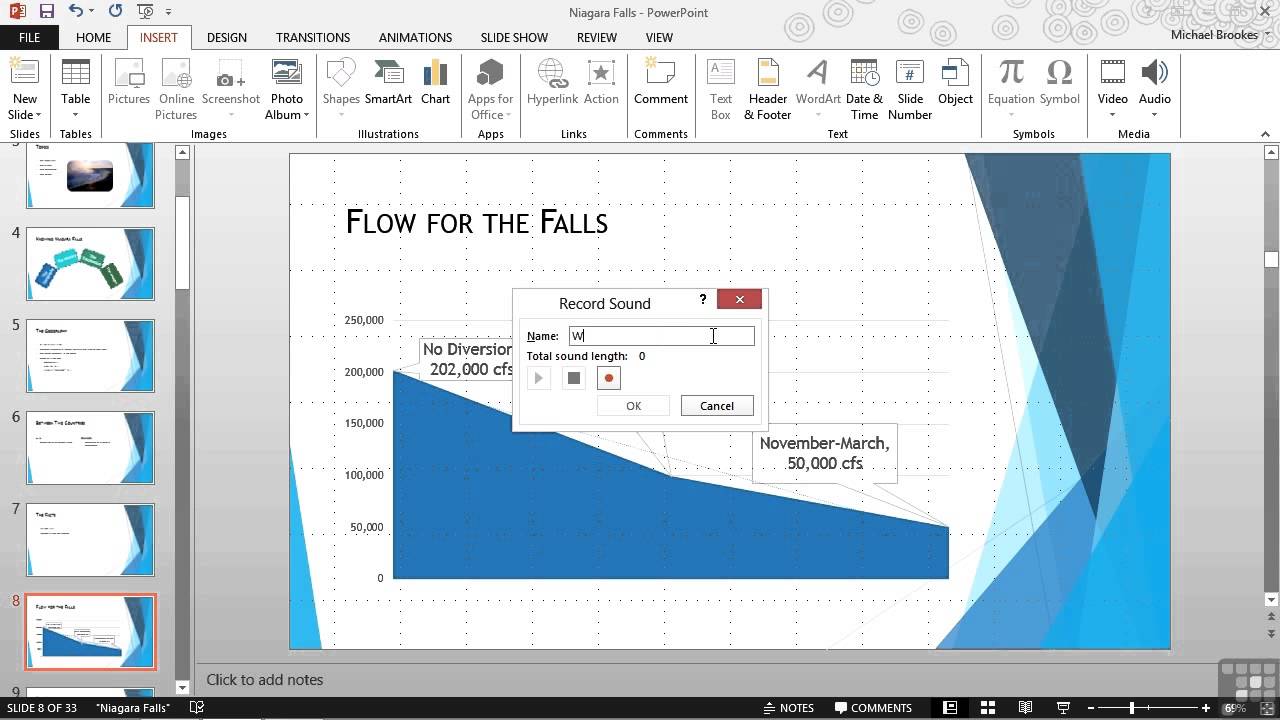Switch to the REVIEW tab
The image size is (1280, 720).
tap(596, 37)
